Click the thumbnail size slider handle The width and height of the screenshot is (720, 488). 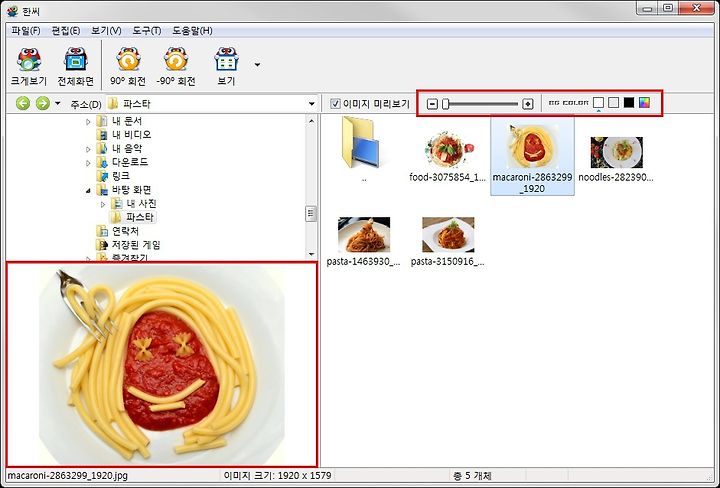coord(445,104)
